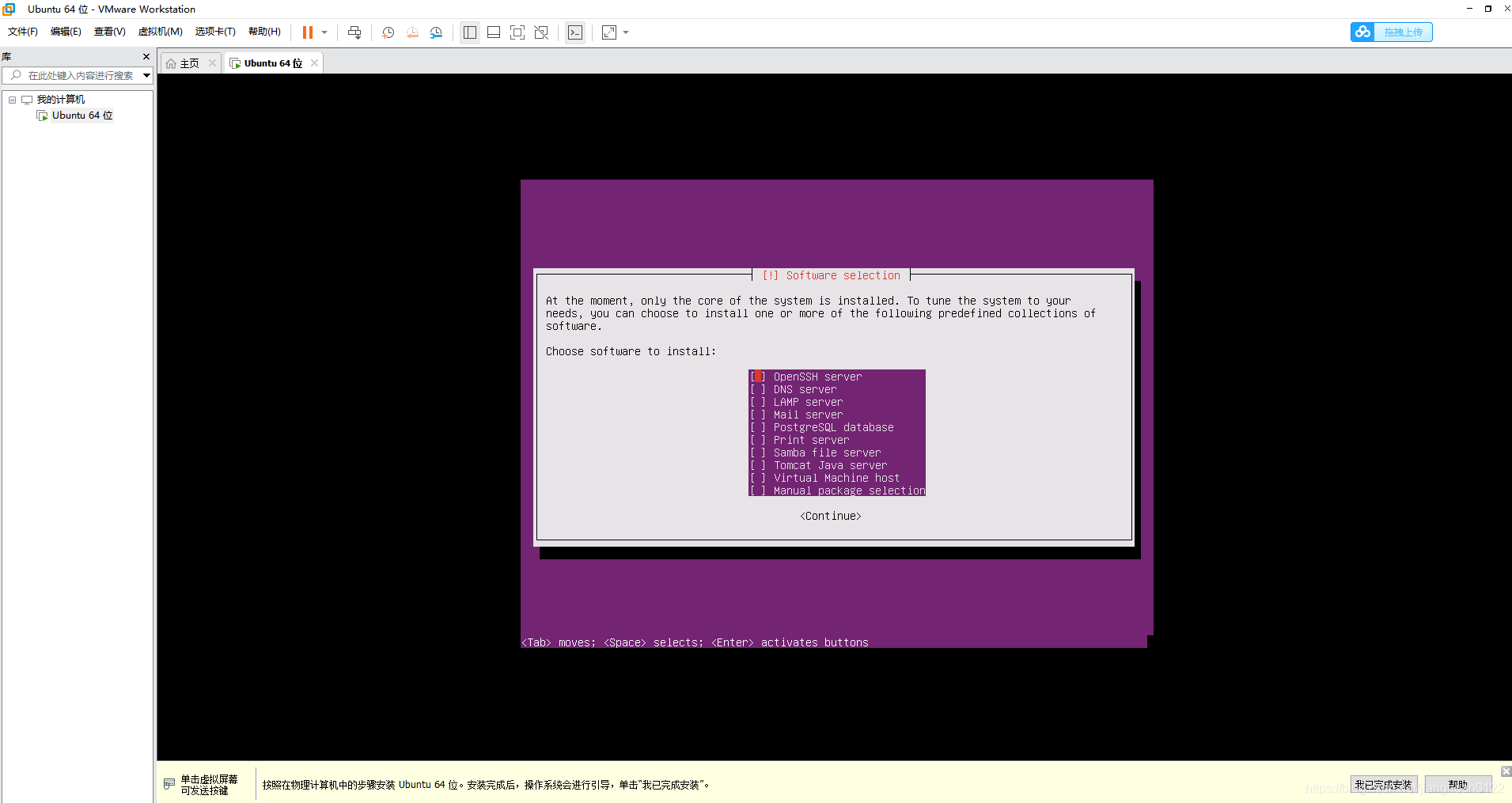The image size is (1512, 803).
Task: Toggle the thumbnail bar view
Action: [x=494, y=32]
